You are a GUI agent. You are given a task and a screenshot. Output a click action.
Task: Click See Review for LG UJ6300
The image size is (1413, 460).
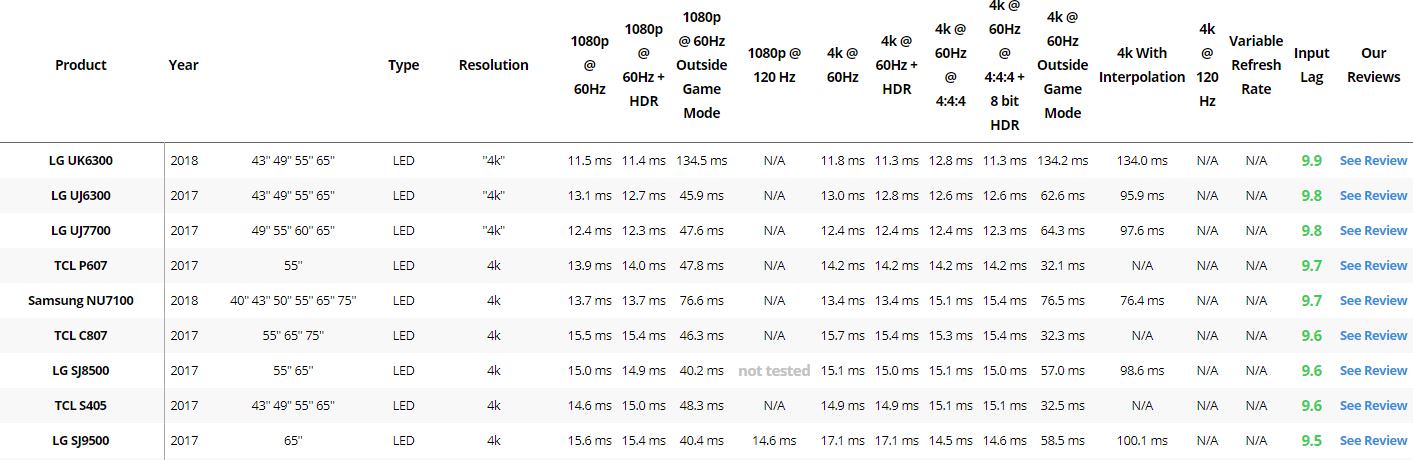pos(1373,195)
